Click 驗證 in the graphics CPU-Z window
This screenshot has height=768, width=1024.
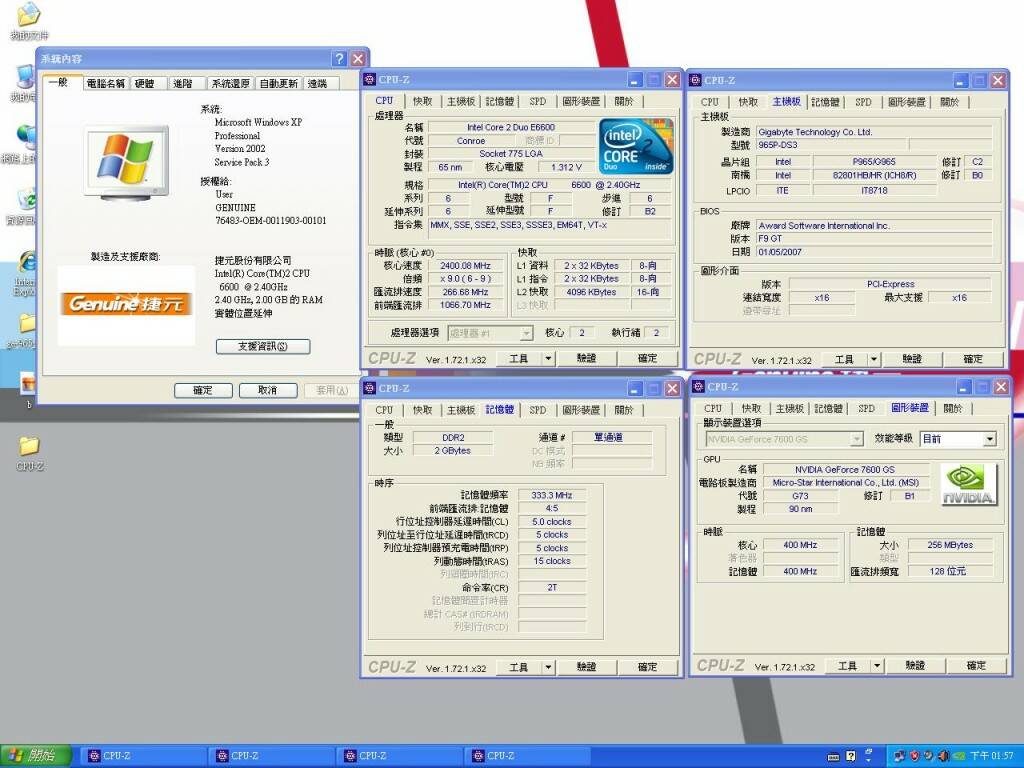pyautogui.click(x=916, y=665)
